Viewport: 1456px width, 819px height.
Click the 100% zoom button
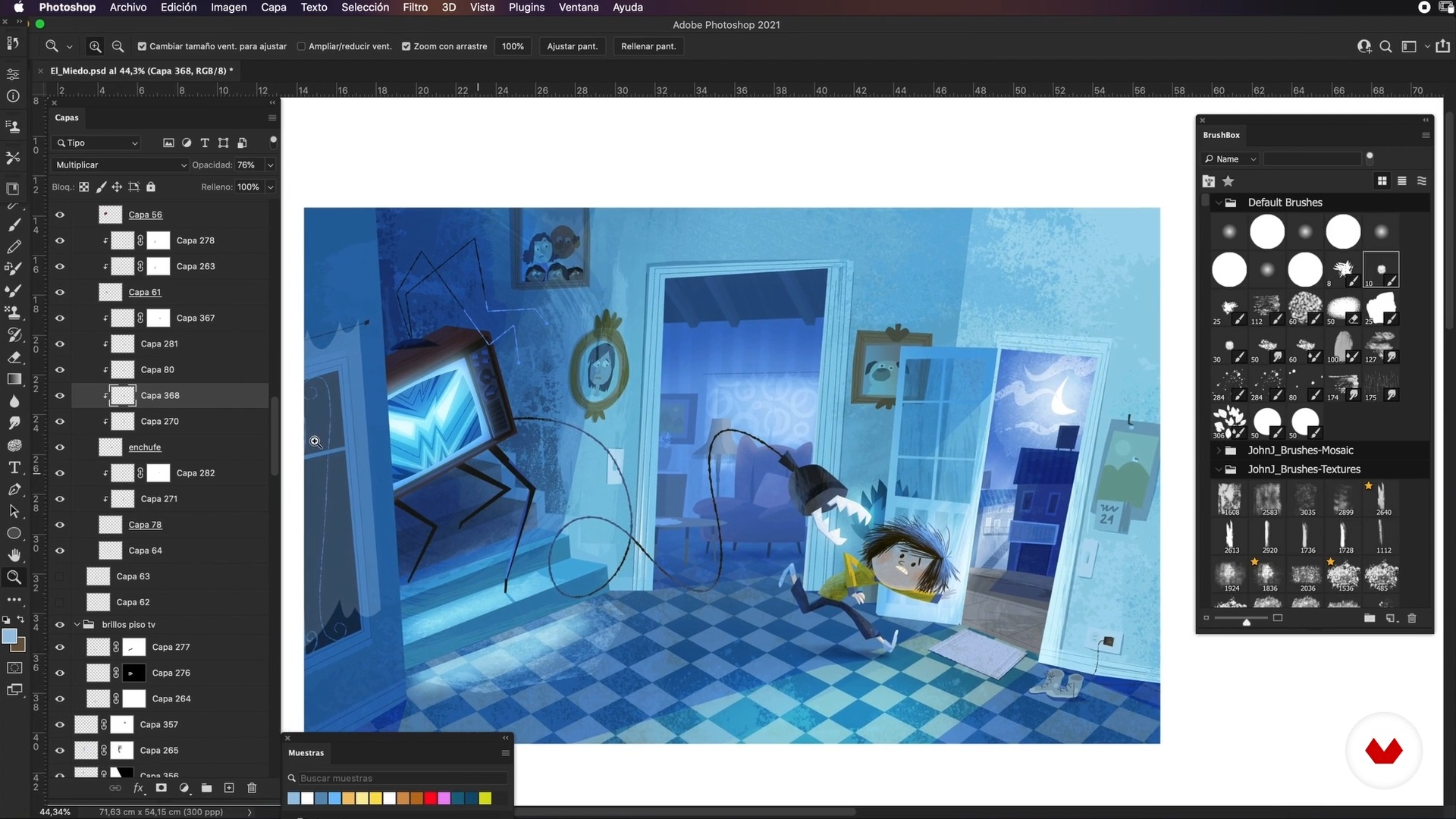513,46
